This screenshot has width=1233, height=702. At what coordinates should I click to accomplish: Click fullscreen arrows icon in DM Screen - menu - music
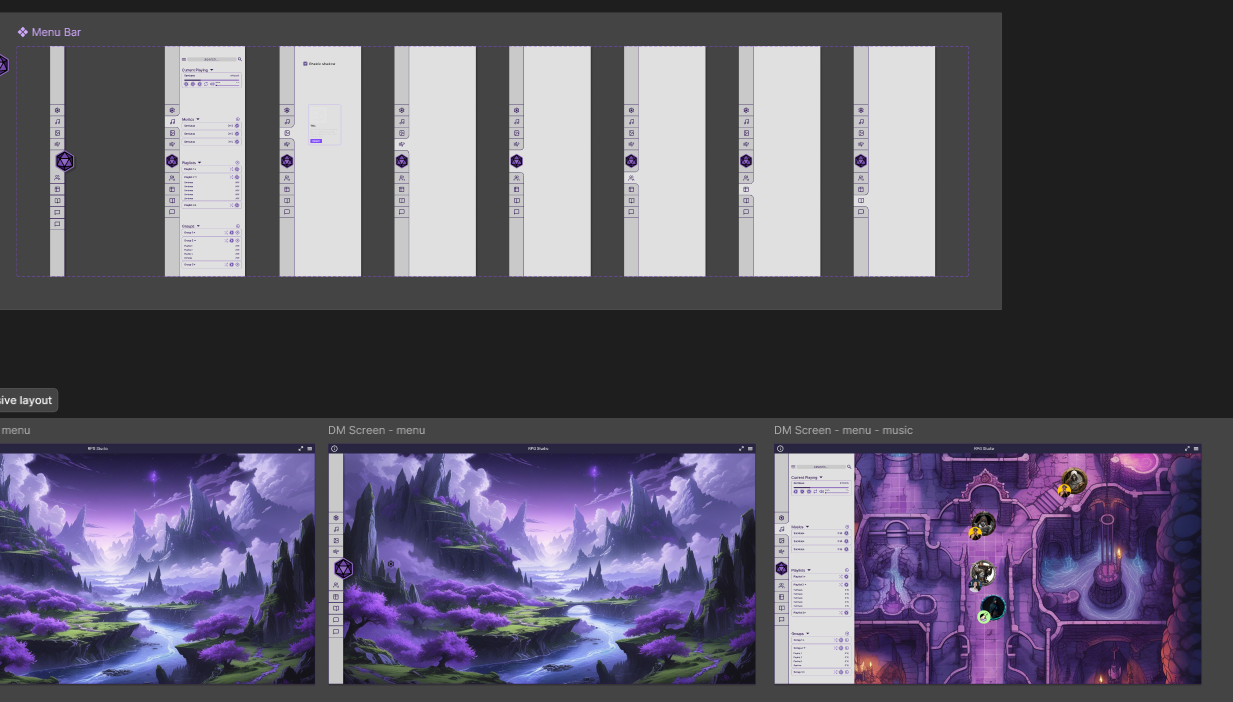(x=1188, y=449)
